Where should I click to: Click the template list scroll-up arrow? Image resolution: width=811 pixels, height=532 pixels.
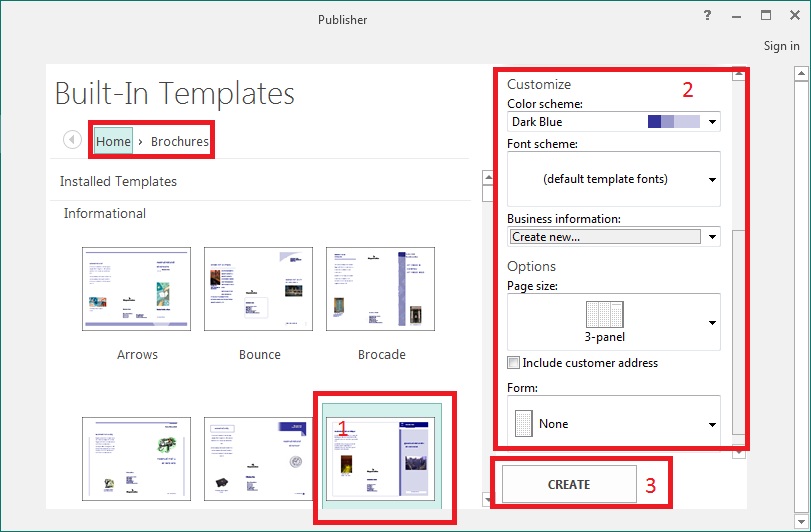pyautogui.click(x=488, y=177)
